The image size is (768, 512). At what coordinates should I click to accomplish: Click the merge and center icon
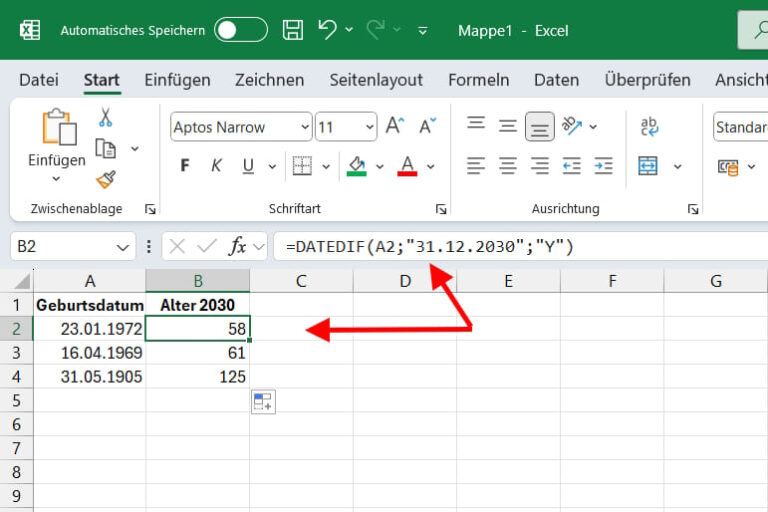coord(648,166)
